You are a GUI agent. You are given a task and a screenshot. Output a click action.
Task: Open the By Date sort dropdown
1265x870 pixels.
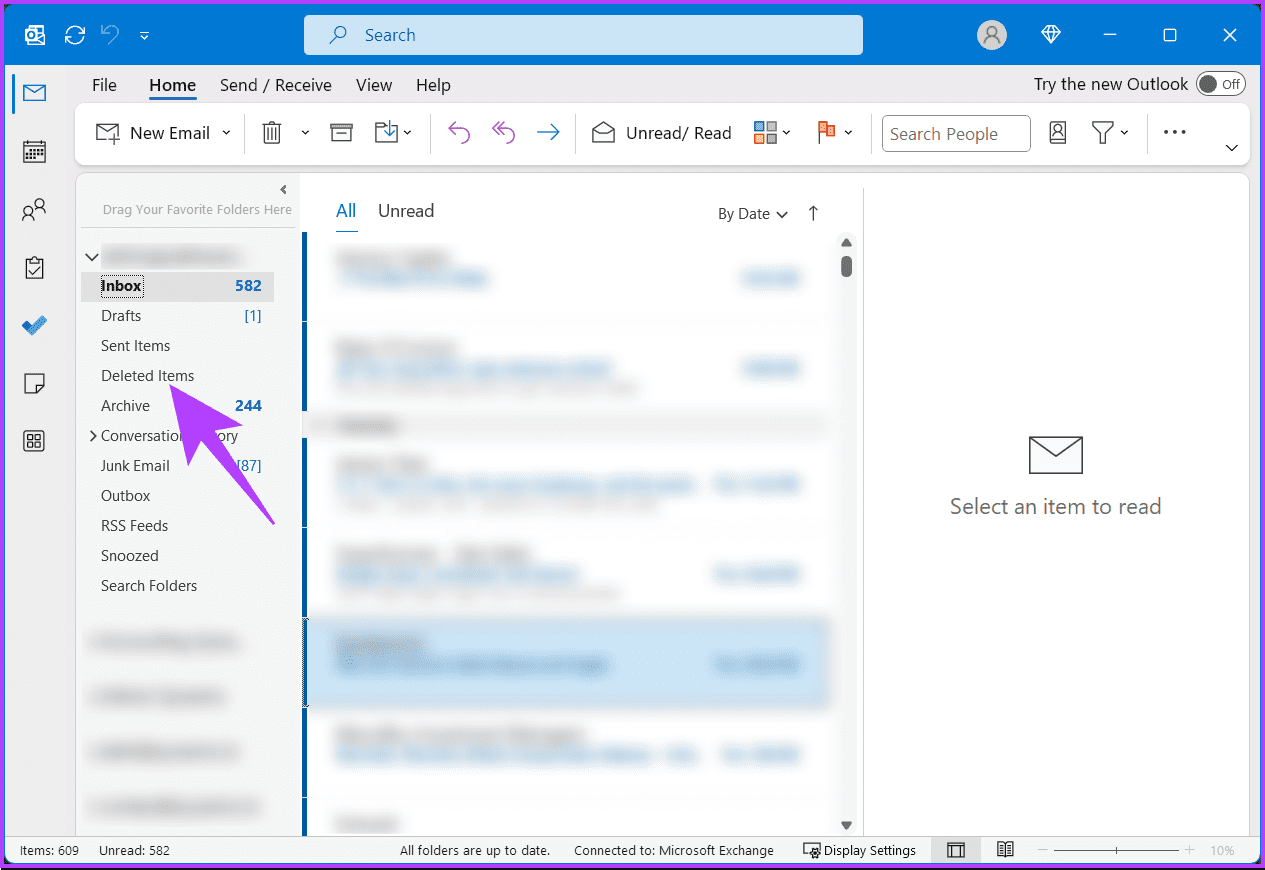[x=752, y=213]
